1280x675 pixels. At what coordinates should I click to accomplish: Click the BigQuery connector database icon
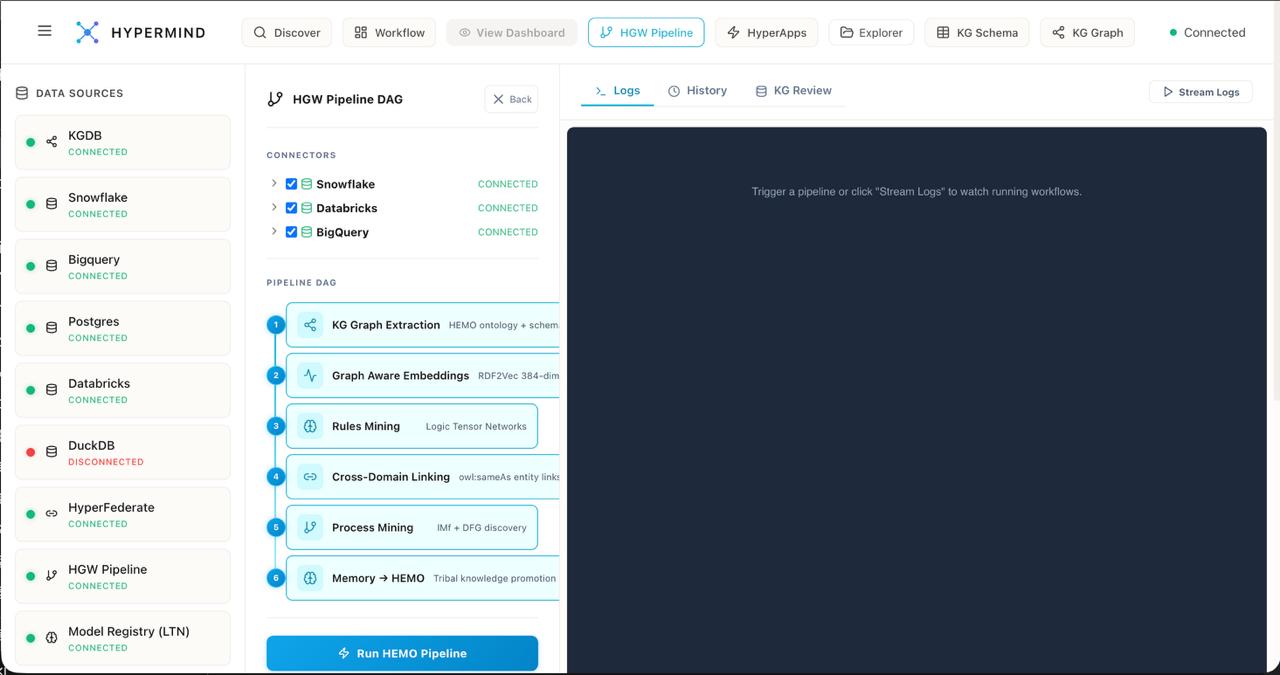pos(307,232)
